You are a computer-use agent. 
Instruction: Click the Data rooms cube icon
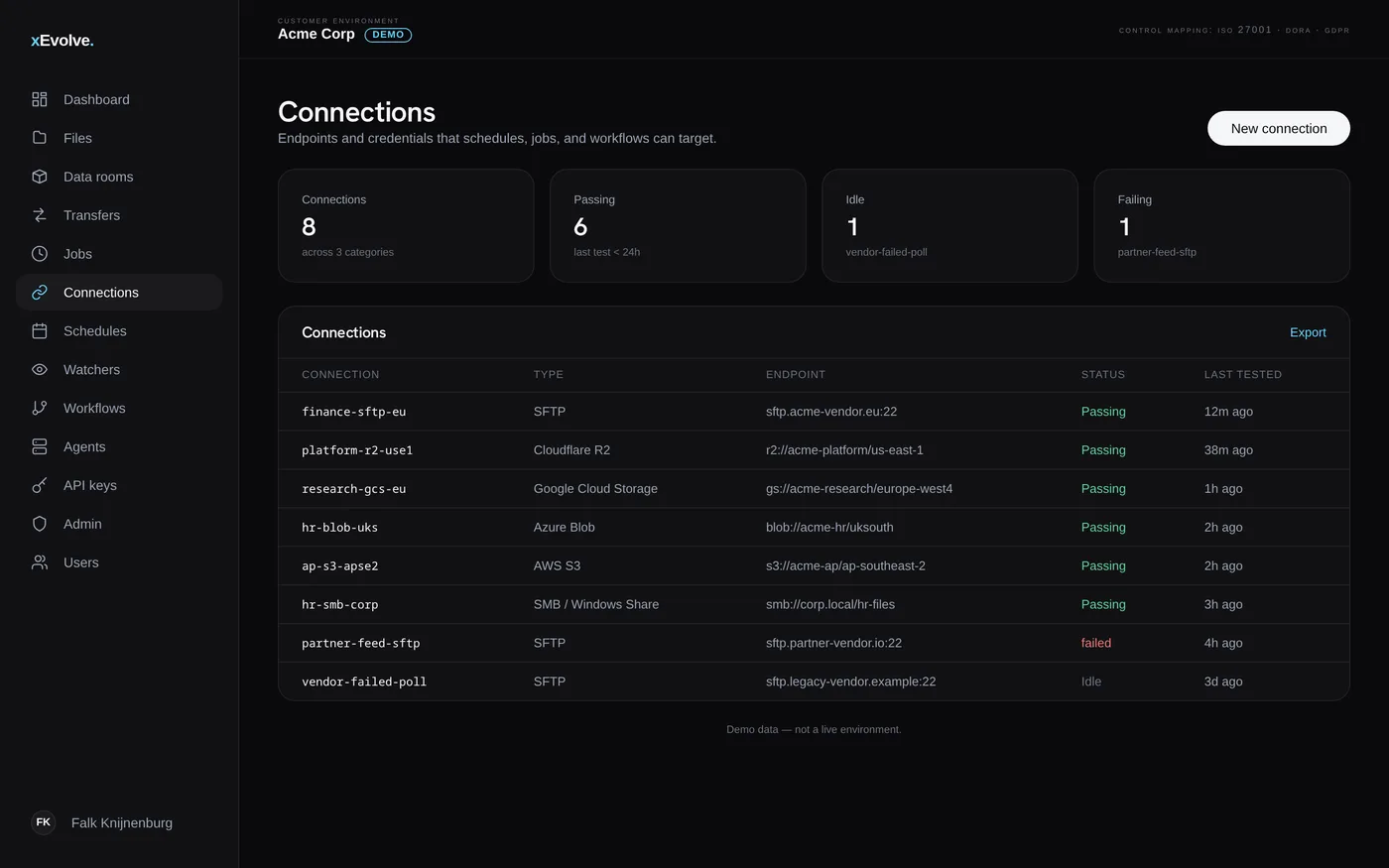(x=40, y=177)
